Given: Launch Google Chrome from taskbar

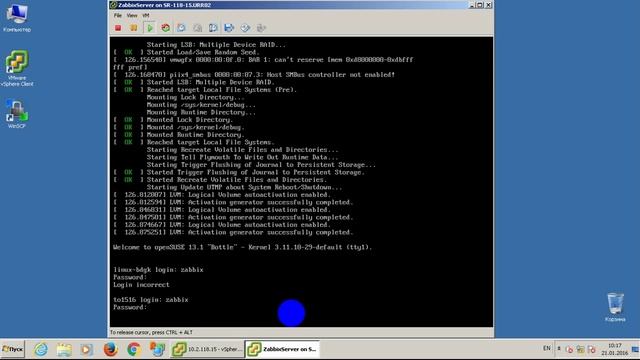Looking at the screenshot, I should click(133, 349).
